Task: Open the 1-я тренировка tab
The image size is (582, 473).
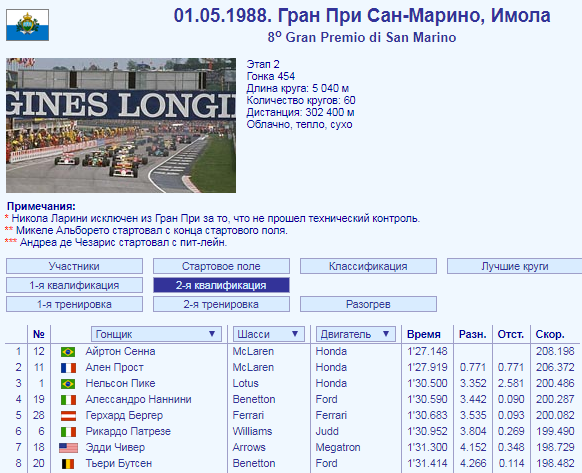Action: pos(74,304)
